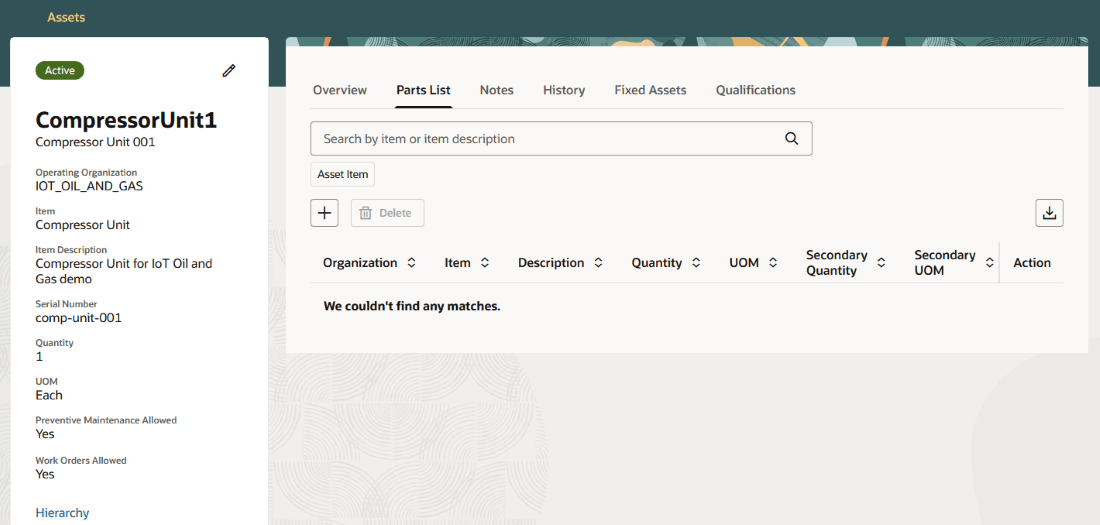Sort by Secondary Quantity column arrows
Viewport: 1100px width, 525px height.
(x=881, y=262)
